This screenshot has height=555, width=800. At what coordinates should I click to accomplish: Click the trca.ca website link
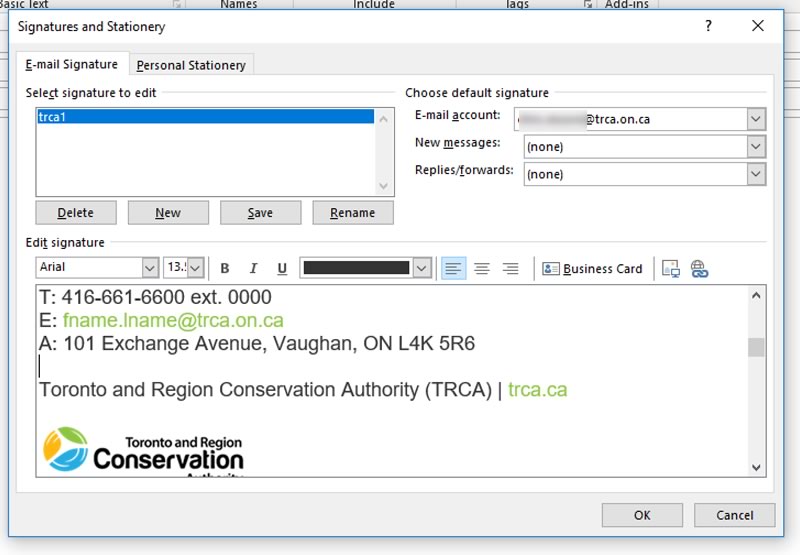click(537, 389)
